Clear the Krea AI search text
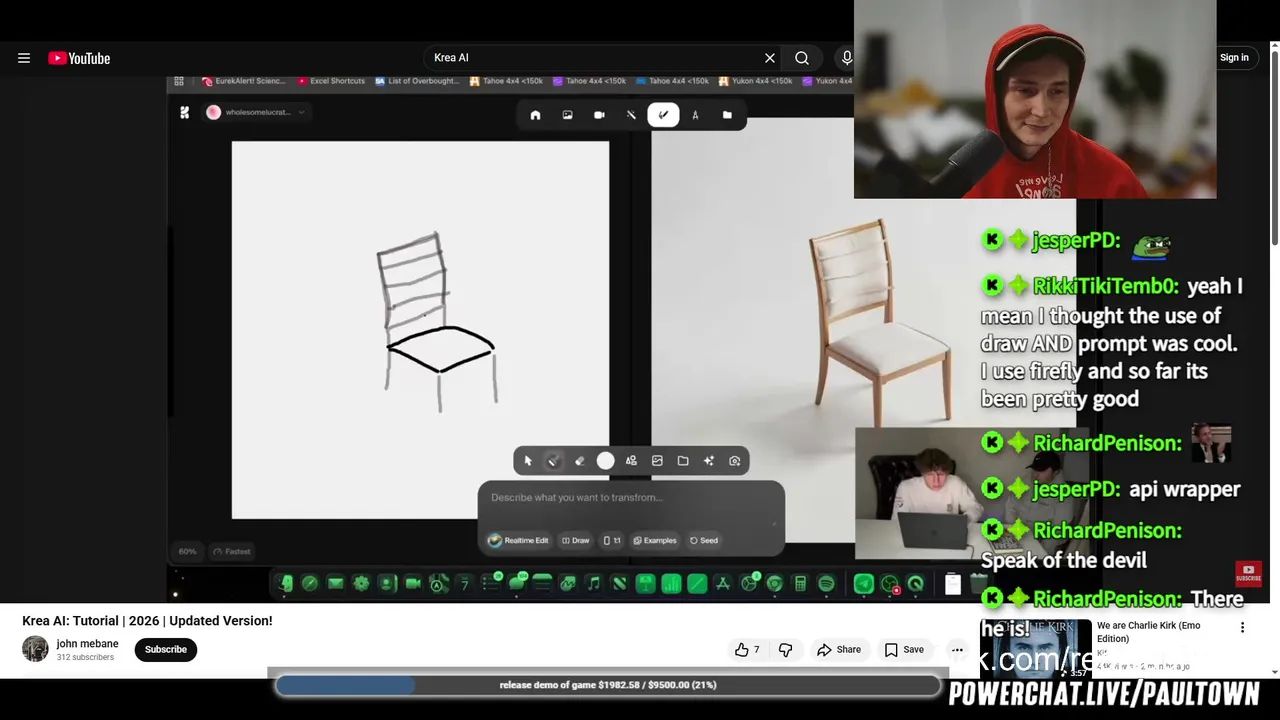The image size is (1280, 720). [770, 58]
